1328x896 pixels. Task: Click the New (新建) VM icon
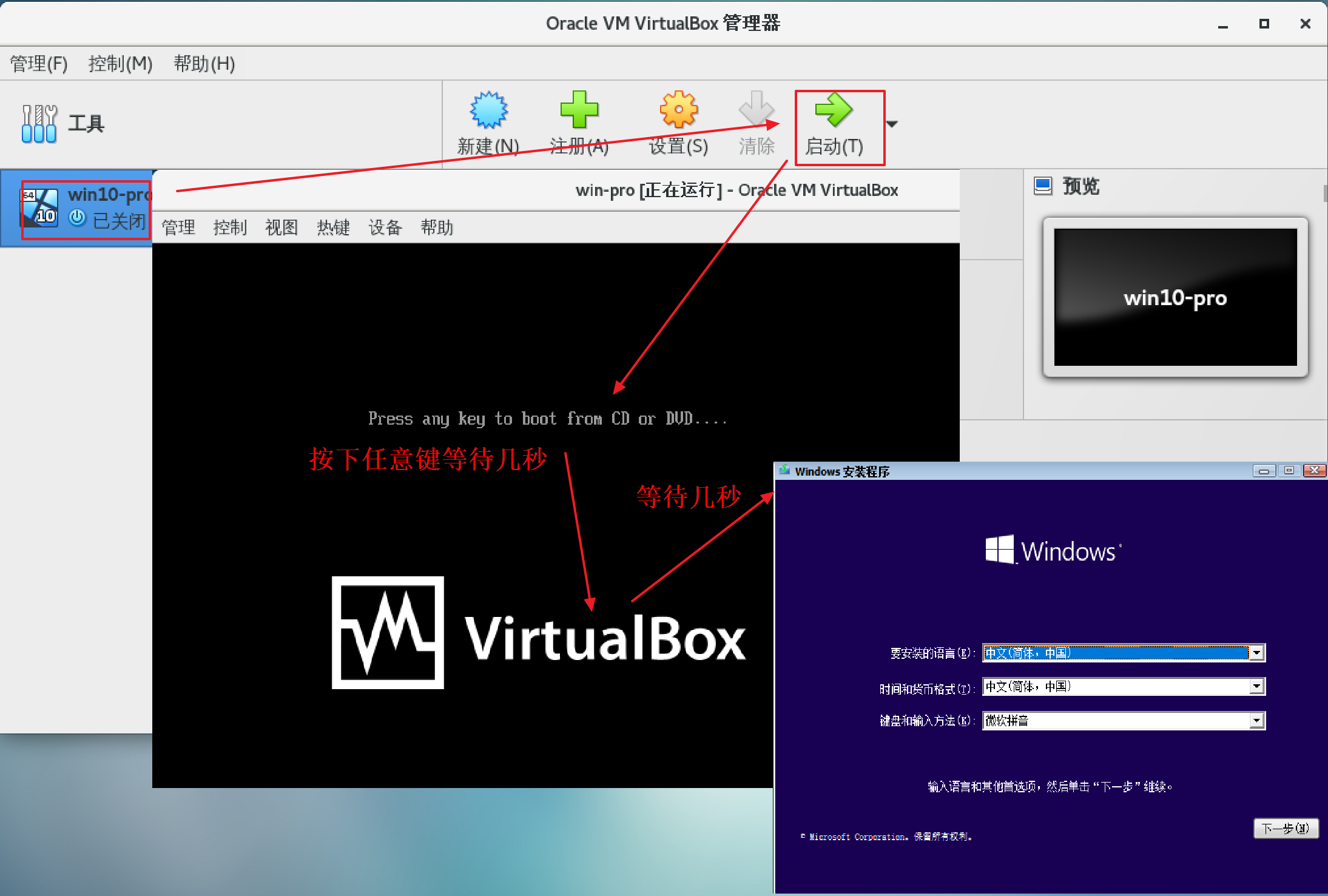488,110
